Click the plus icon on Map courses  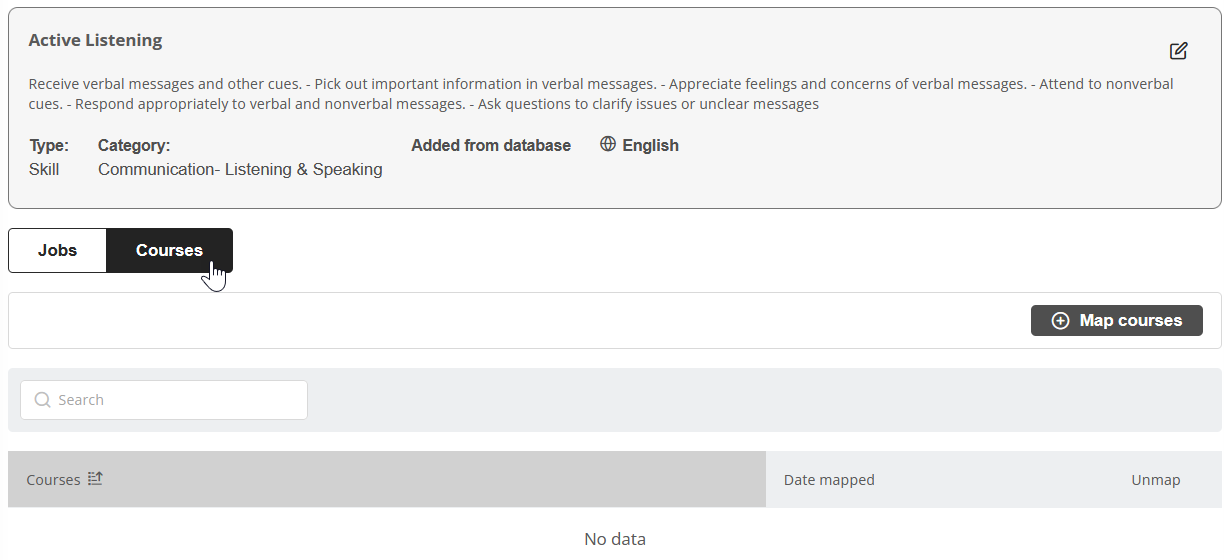[x=1061, y=321]
